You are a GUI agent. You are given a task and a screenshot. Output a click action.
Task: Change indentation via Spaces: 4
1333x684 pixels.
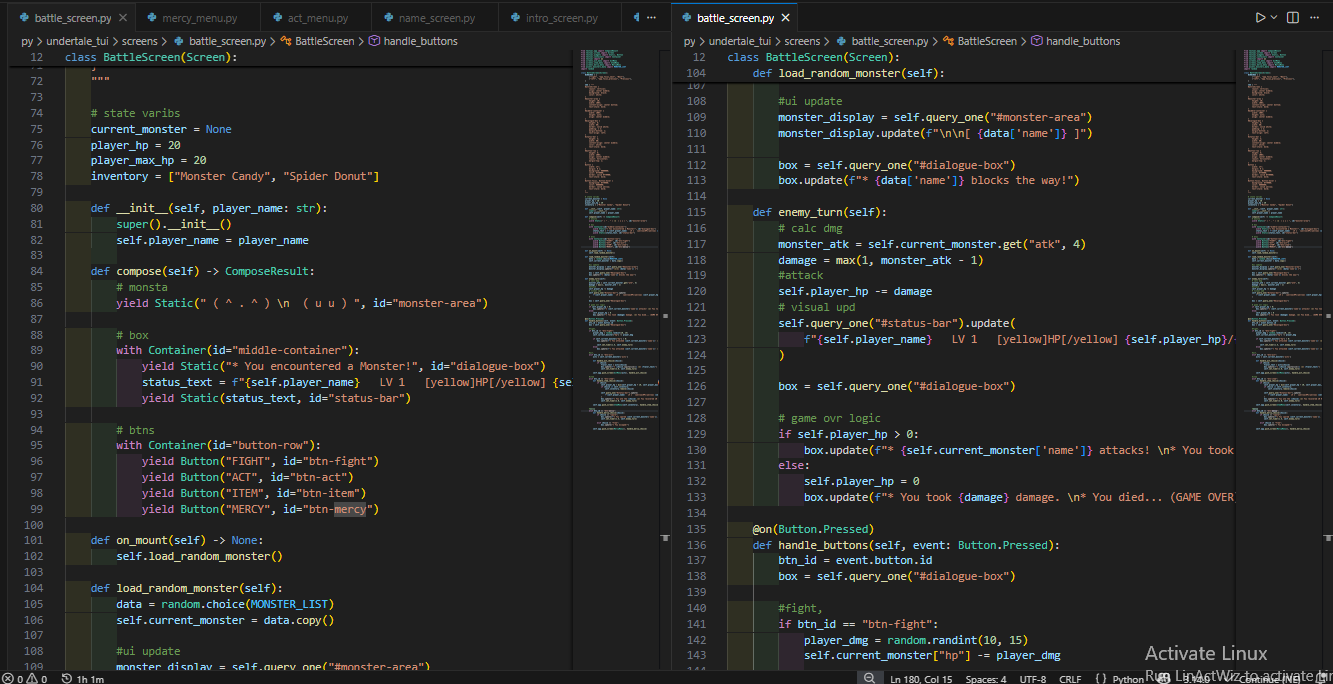(986, 679)
